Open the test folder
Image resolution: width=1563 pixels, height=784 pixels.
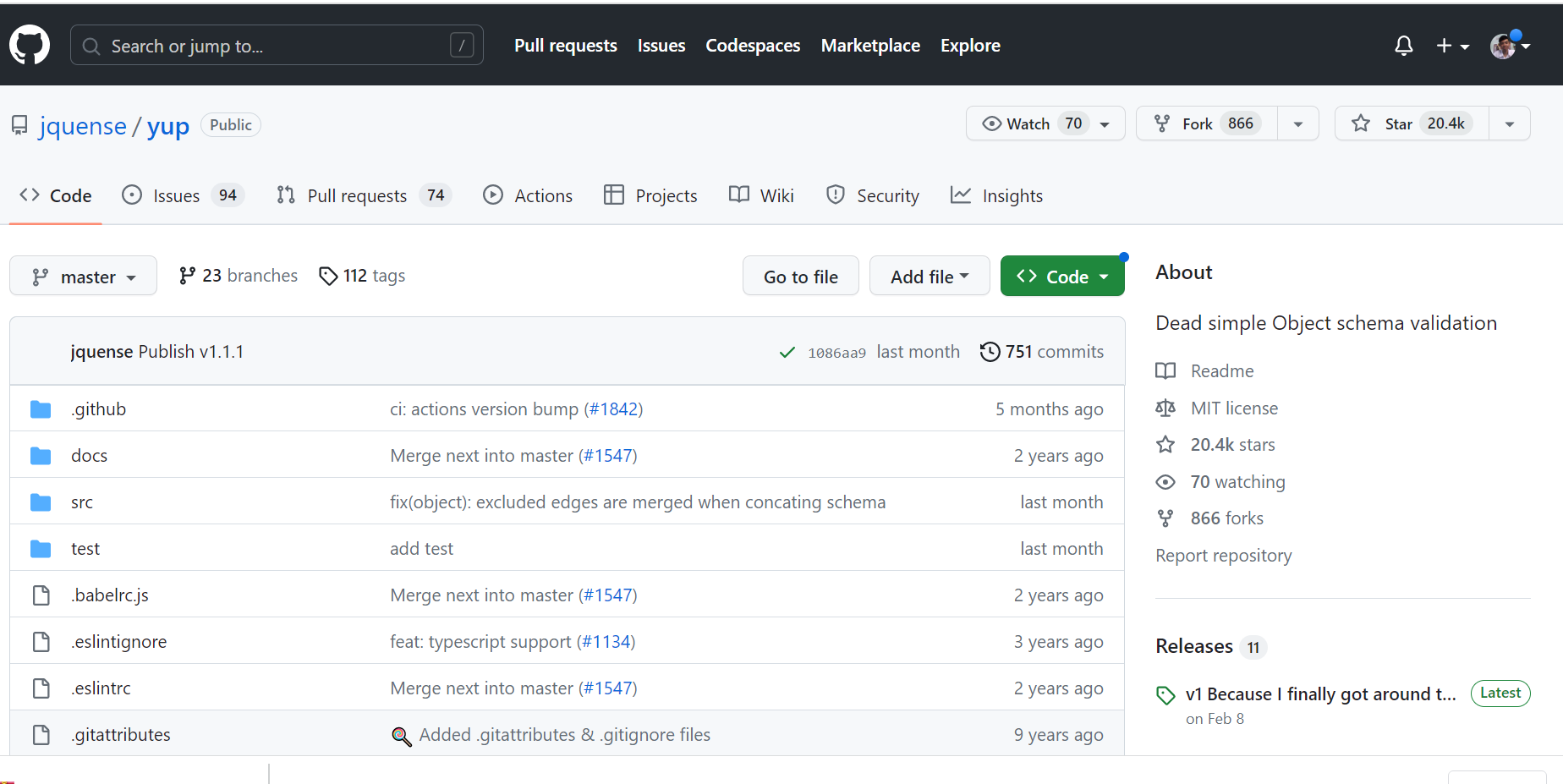(x=85, y=549)
